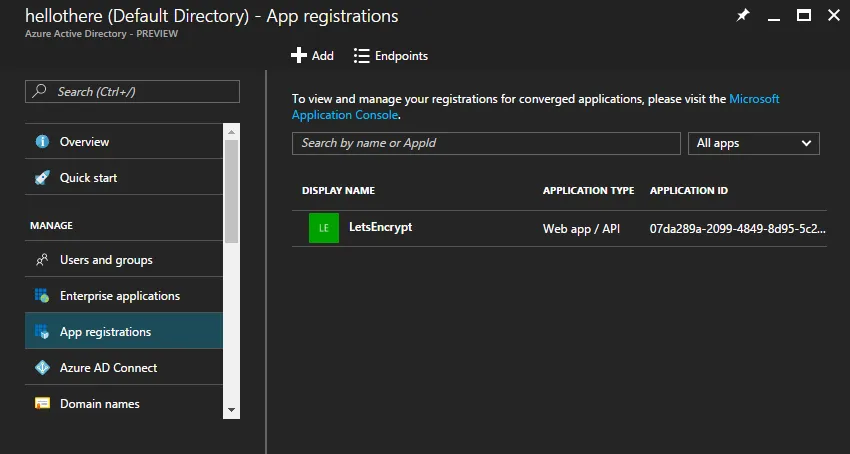Click the Endpoints button label
This screenshot has width=850, height=454.
(401, 56)
